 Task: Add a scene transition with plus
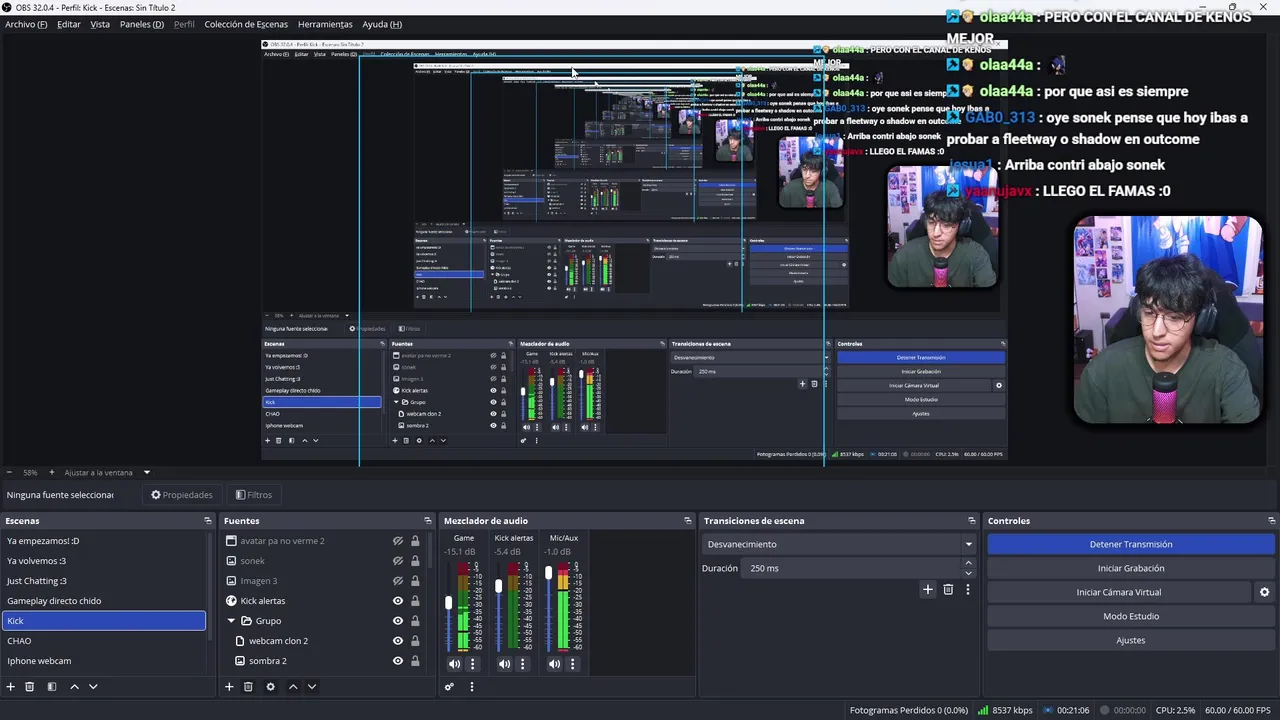tap(928, 590)
